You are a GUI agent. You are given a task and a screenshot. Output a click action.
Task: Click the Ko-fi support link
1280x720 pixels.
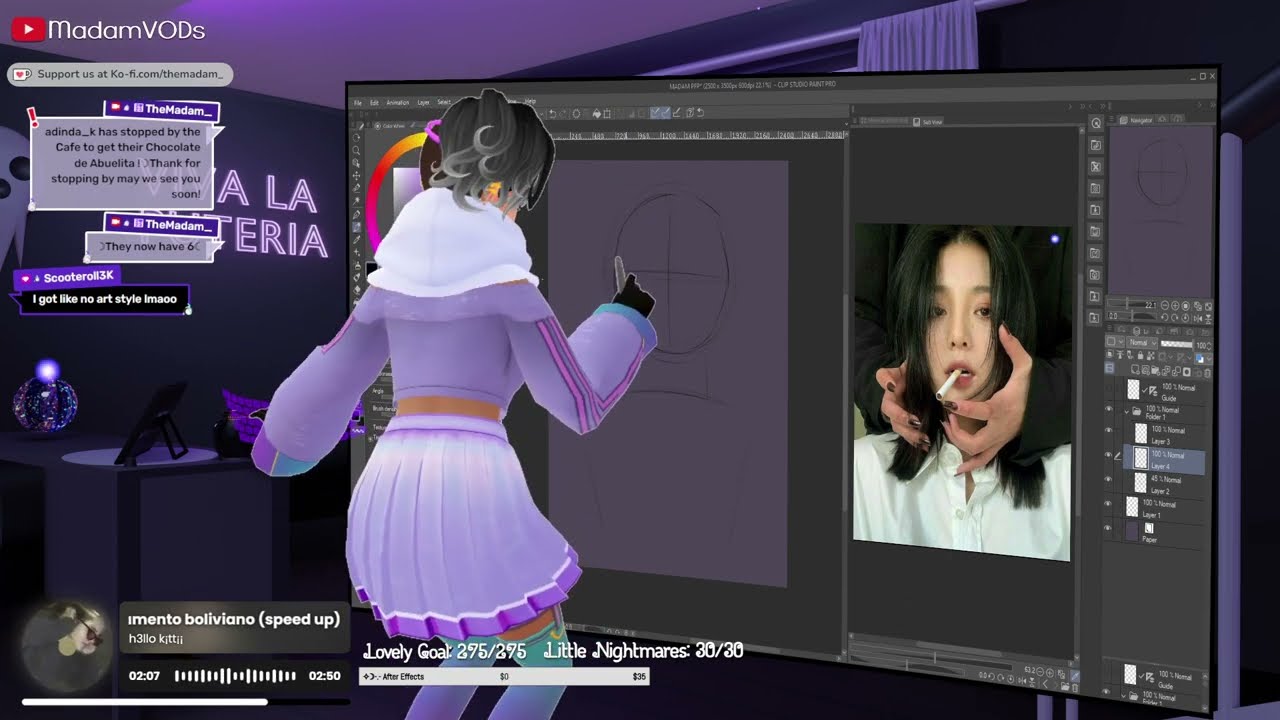[121, 74]
